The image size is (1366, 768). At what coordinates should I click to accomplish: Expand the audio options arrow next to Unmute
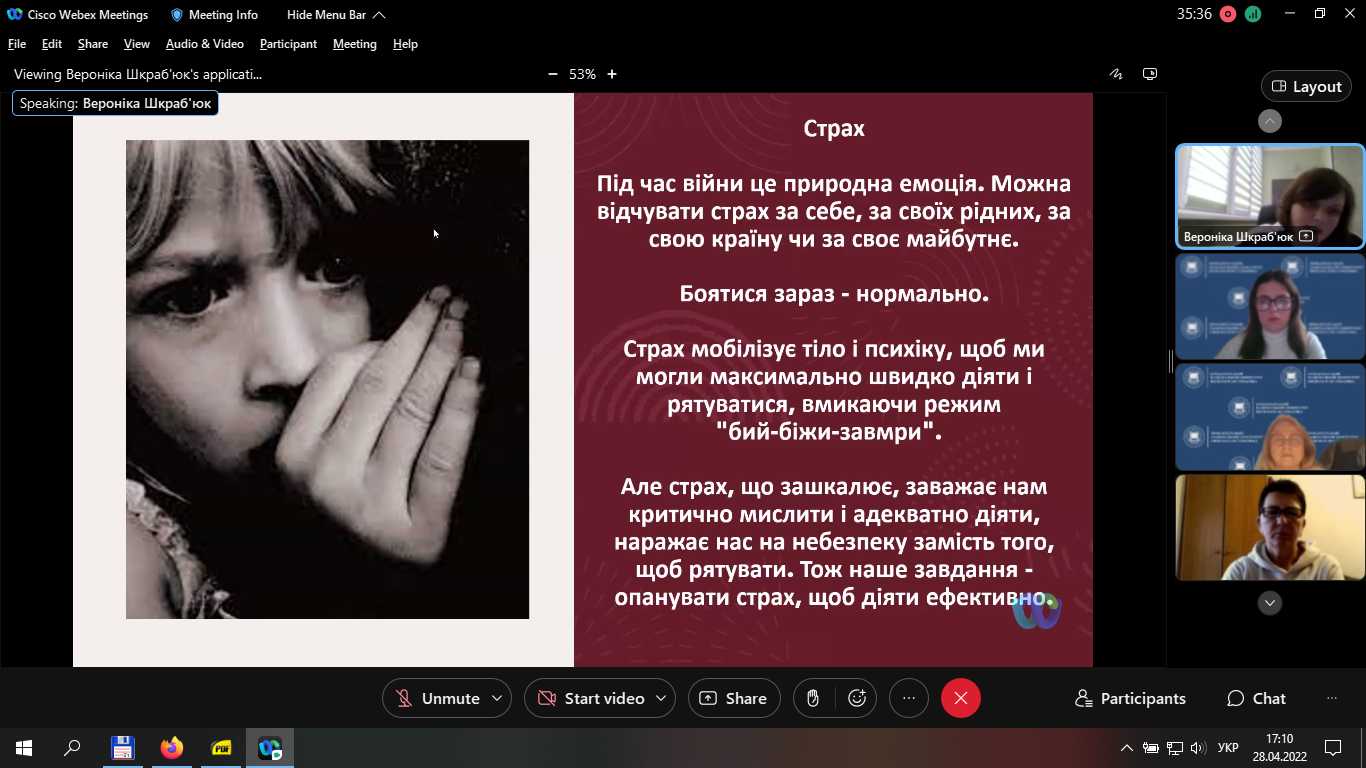click(497, 698)
